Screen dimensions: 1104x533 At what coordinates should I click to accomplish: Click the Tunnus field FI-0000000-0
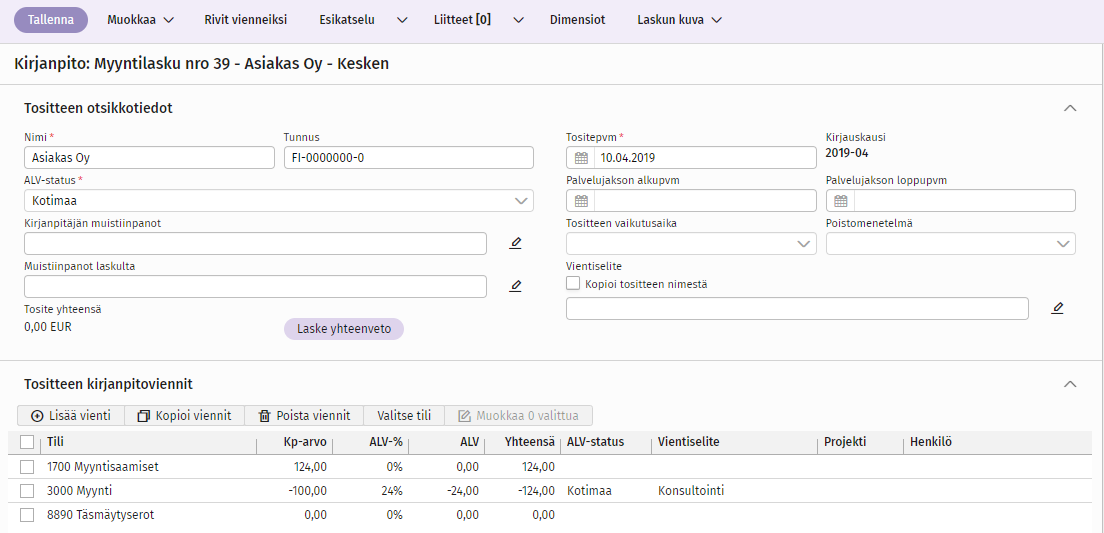coord(408,158)
